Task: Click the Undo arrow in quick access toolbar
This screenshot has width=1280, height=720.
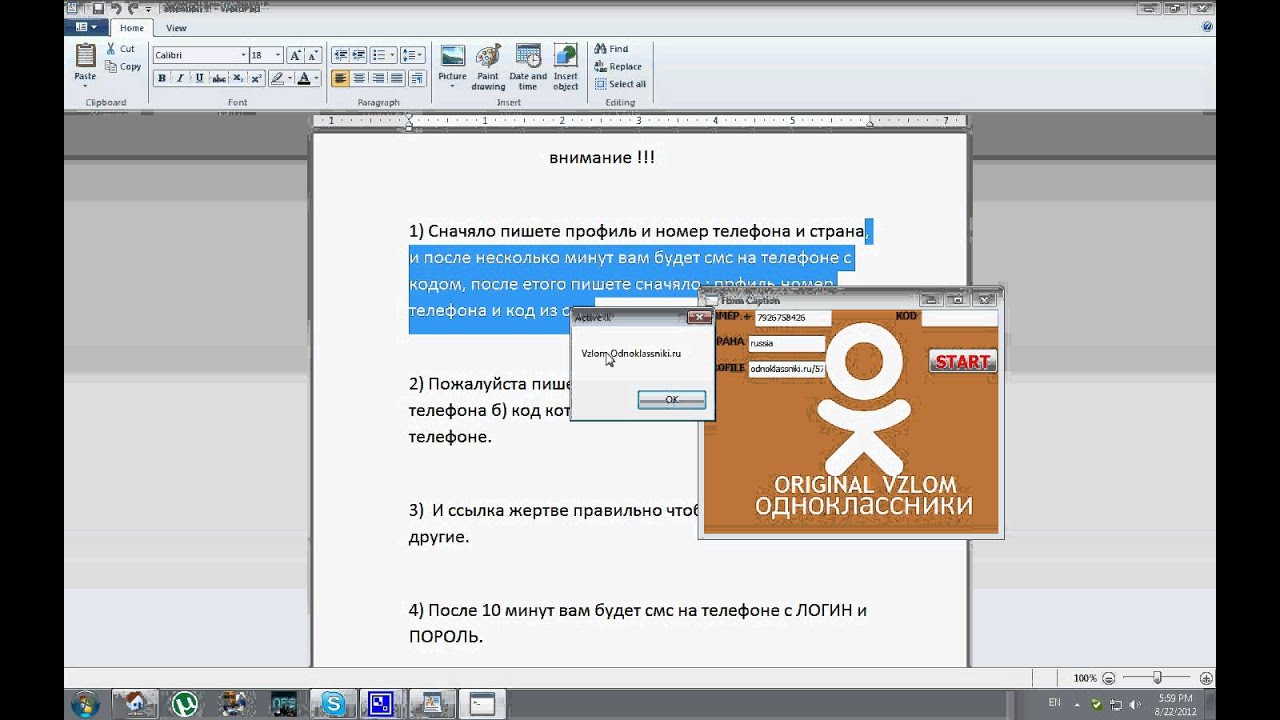Action: pos(116,8)
